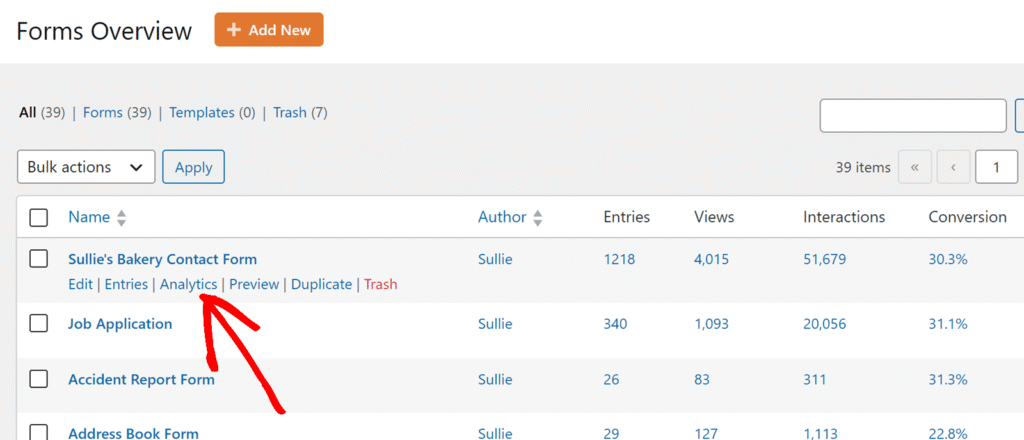The height and width of the screenshot is (440, 1024).
Task: Open the 26 entries count
Action: click(x=611, y=379)
